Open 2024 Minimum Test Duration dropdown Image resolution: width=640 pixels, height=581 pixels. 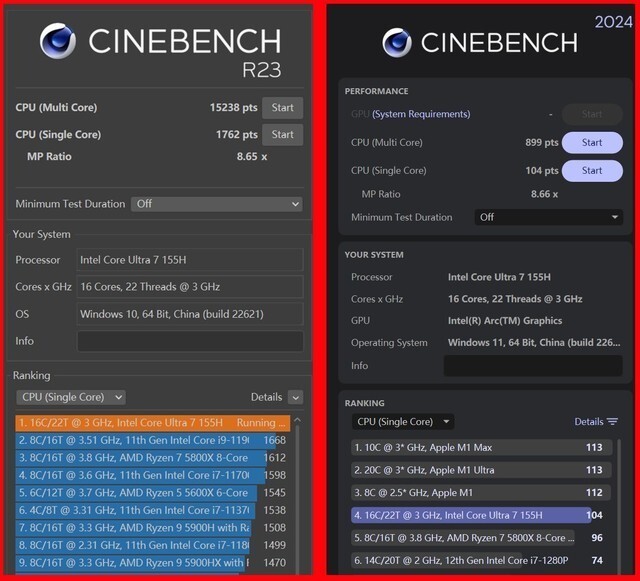point(549,217)
